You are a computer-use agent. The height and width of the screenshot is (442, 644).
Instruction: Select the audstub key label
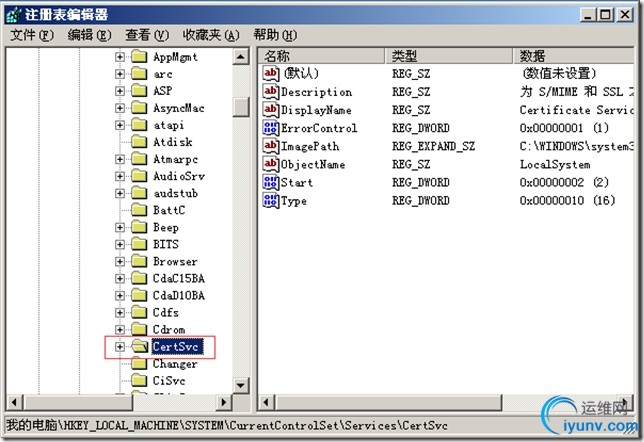[x=175, y=193]
